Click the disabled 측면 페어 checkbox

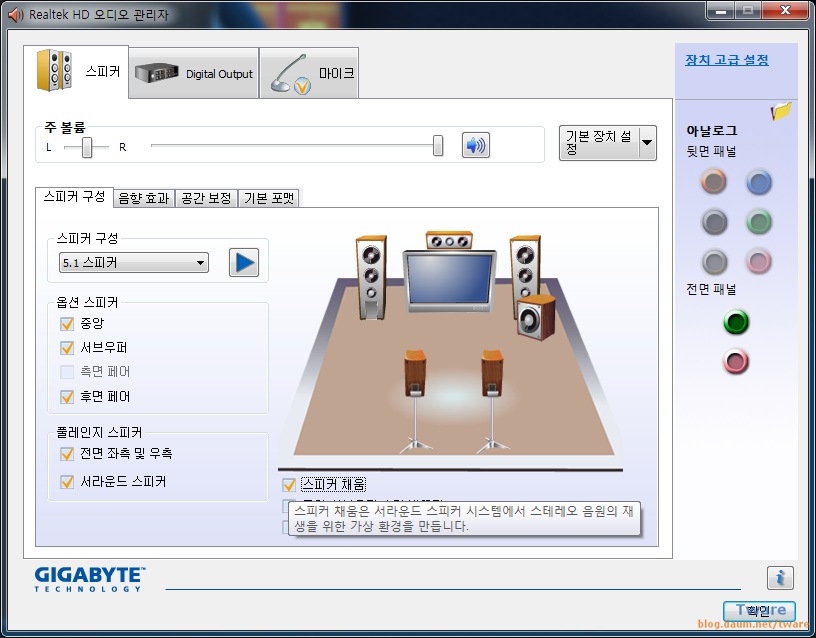coord(67,372)
